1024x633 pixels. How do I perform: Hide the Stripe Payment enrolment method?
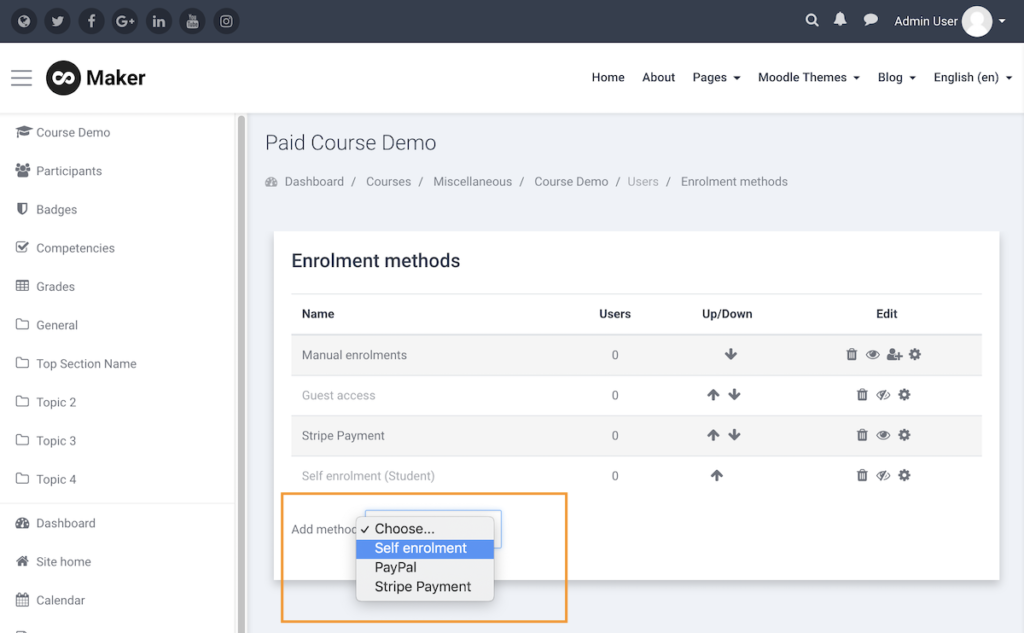point(883,435)
